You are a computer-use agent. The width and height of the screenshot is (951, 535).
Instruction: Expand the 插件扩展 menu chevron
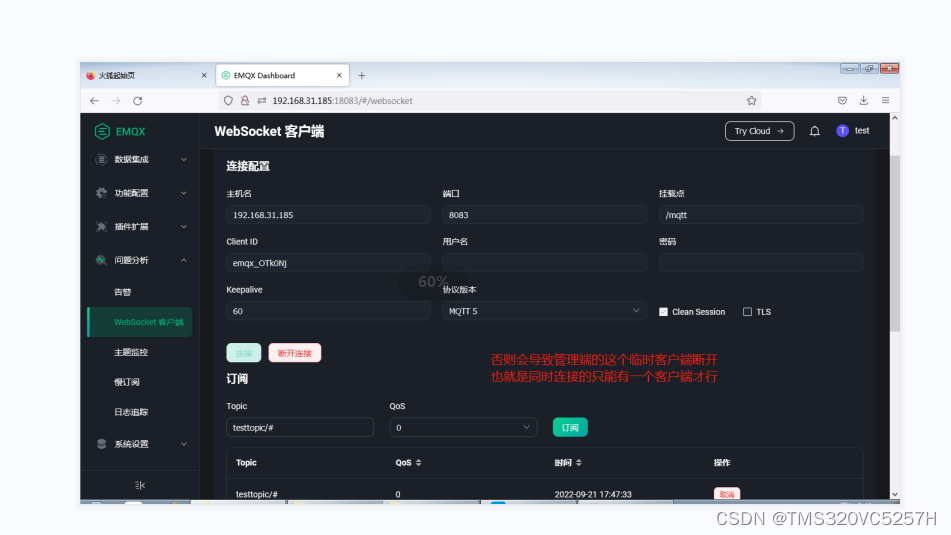click(184, 227)
